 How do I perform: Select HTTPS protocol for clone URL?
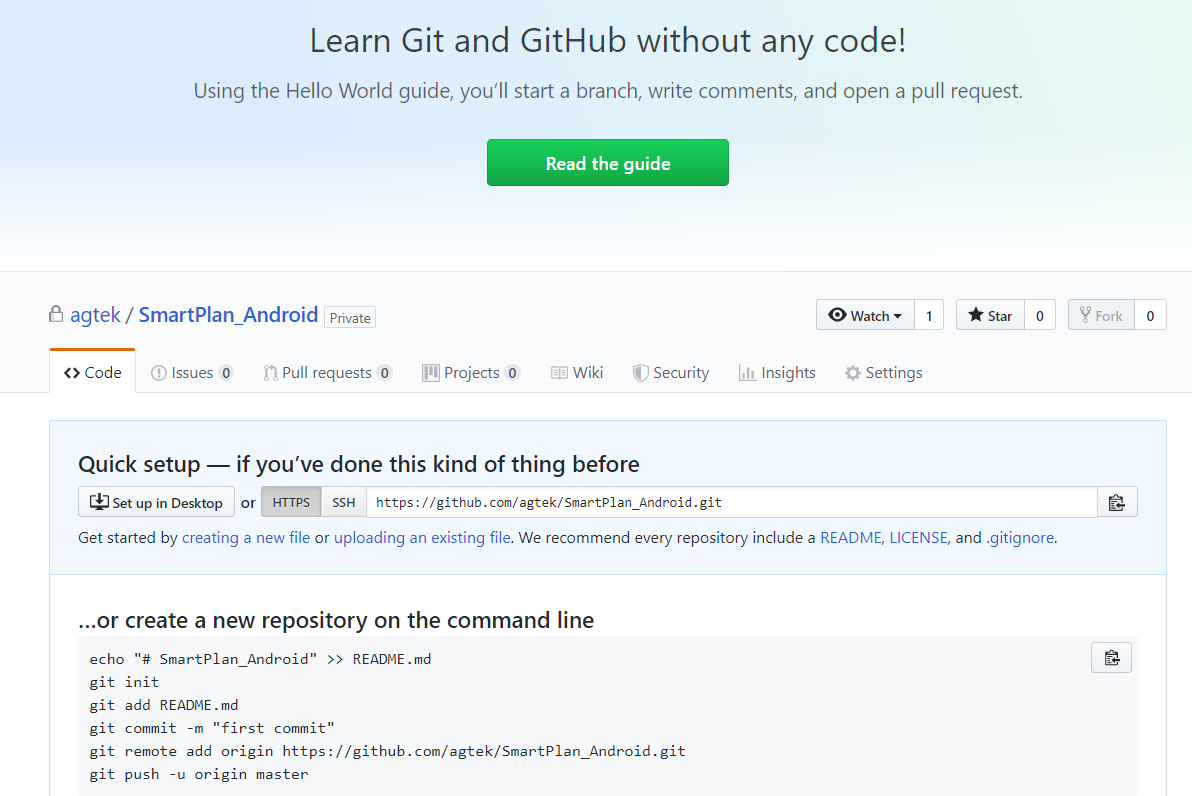(291, 502)
